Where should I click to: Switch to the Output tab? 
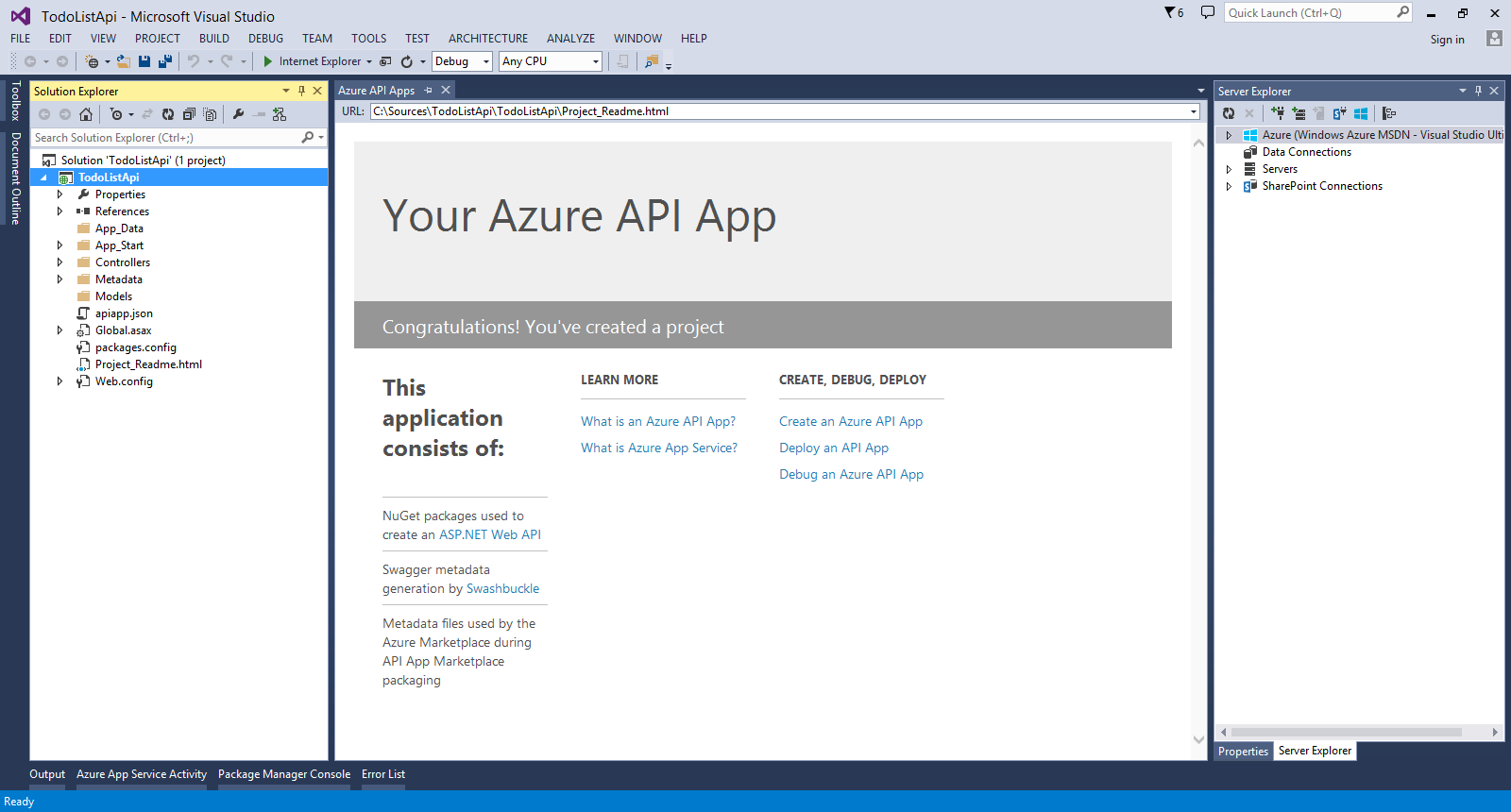[47, 774]
